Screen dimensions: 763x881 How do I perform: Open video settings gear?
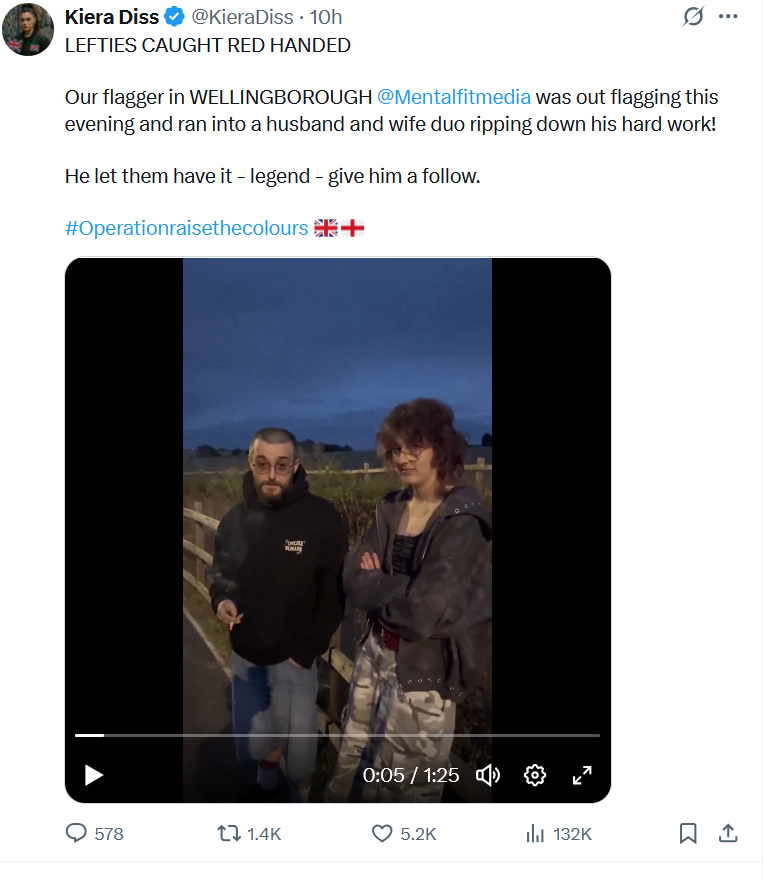click(x=534, y=775)
